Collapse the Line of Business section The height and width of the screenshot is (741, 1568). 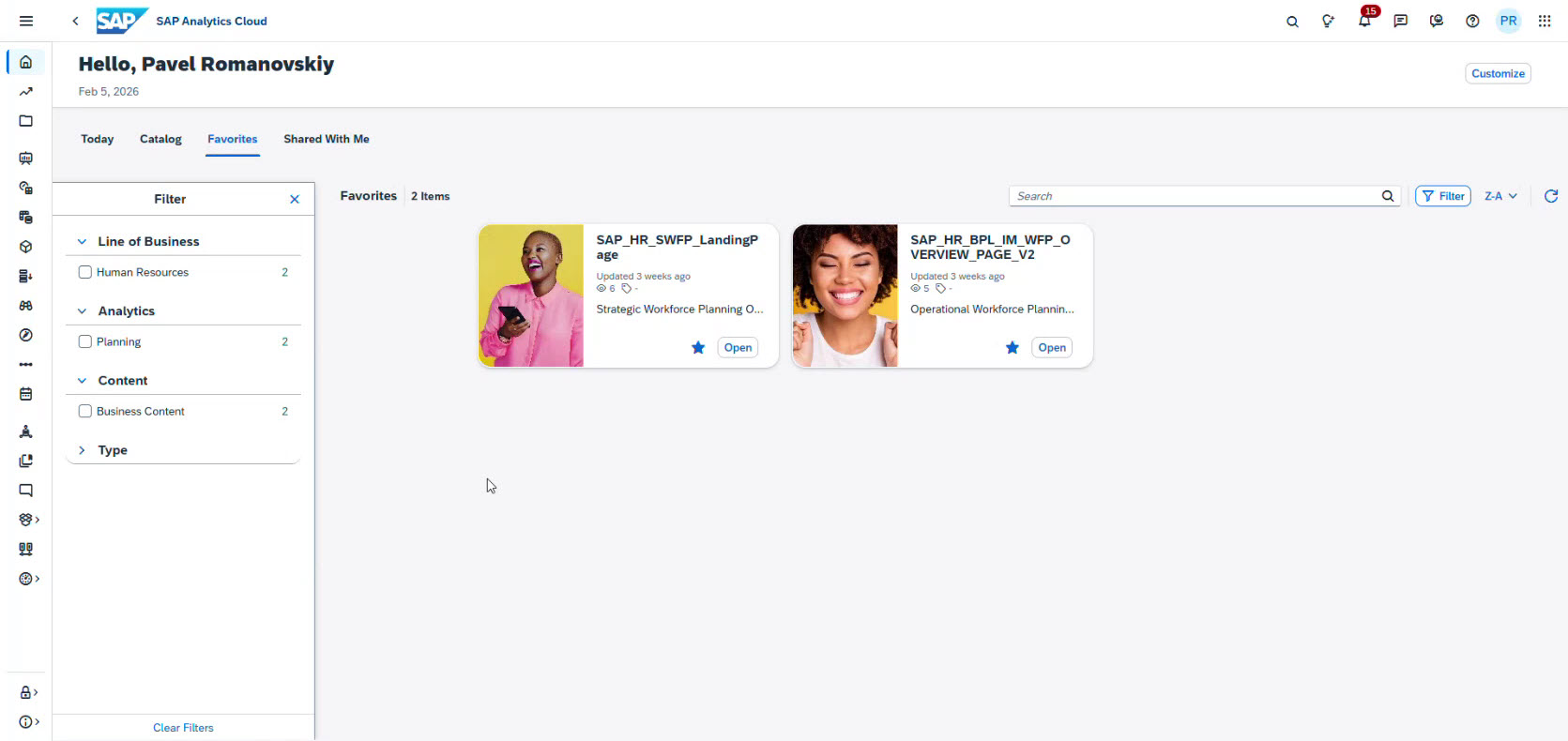83,242
